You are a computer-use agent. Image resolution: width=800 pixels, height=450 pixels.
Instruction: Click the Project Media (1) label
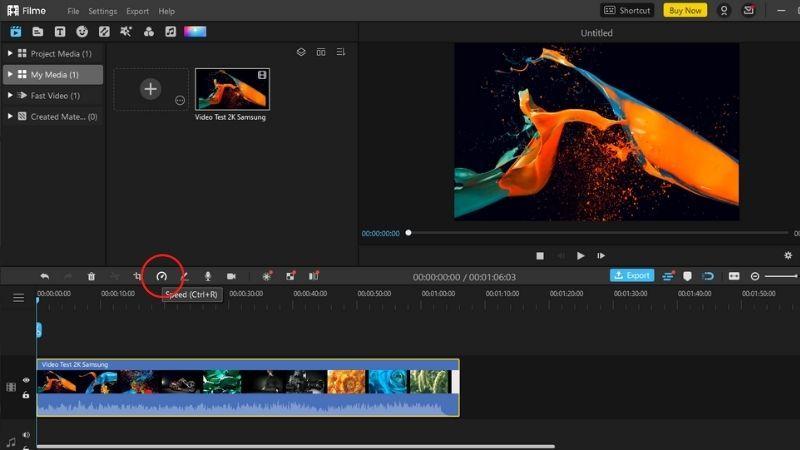click(x=61, y=54)
